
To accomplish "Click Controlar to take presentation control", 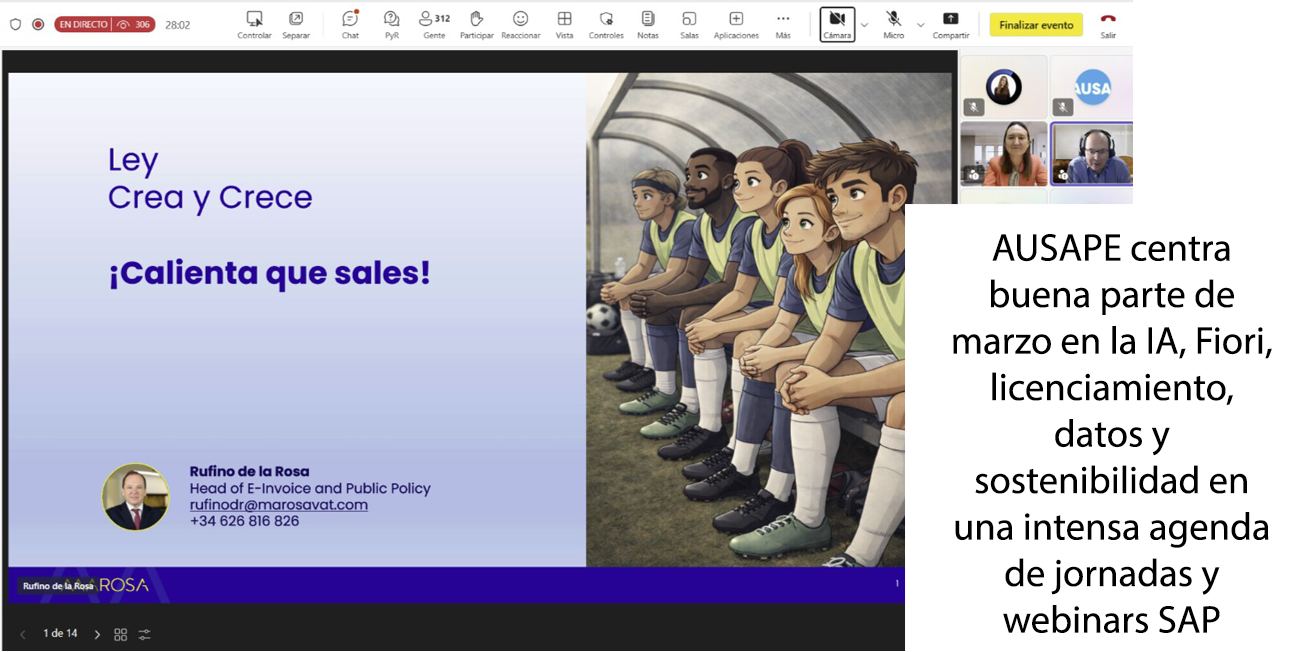I will tap(254, 24).
